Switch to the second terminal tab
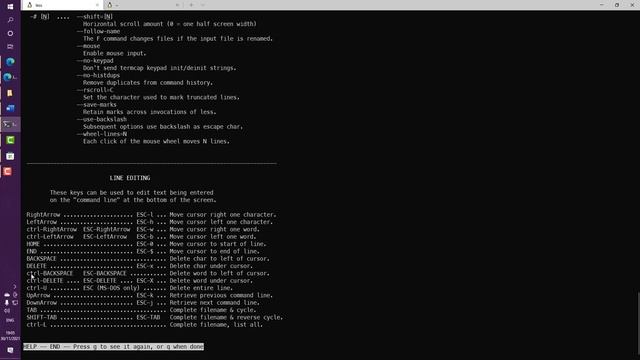The image size is (640, 360). coord(143,5)
